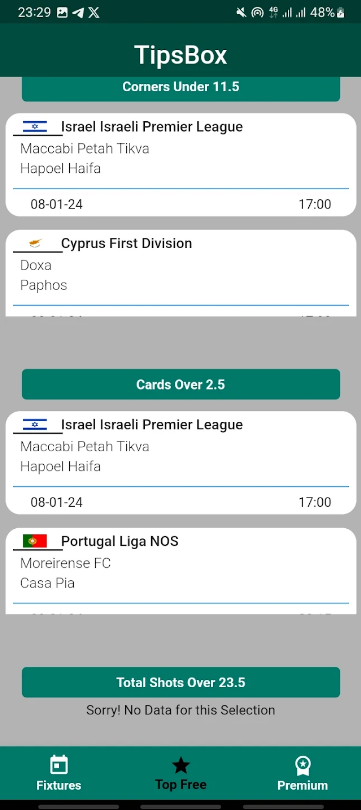Image resolution: width=361 pixels, height=810 pixels.
Task: Tap the Telegram icon in status bar
Action: [x=77, y=13]
